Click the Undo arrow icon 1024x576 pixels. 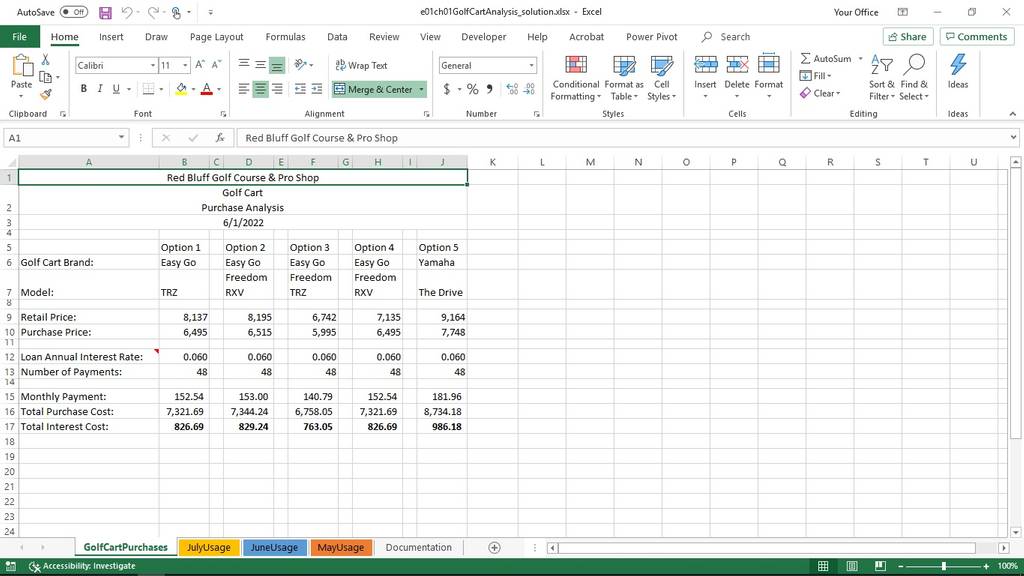coord(127,12)
